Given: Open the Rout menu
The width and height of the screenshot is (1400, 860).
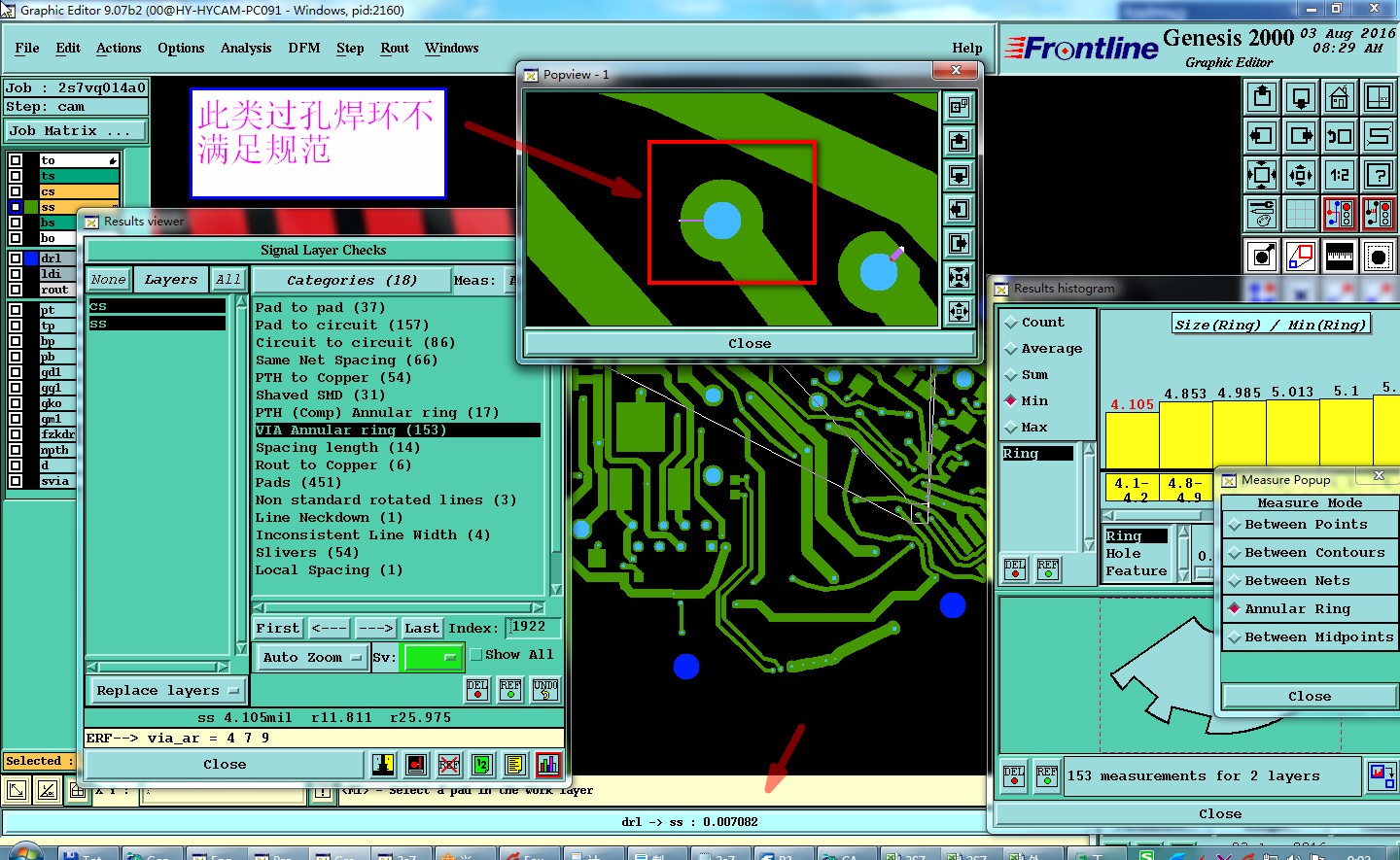Looking at the screenshot, I should (x=395, y=48).
